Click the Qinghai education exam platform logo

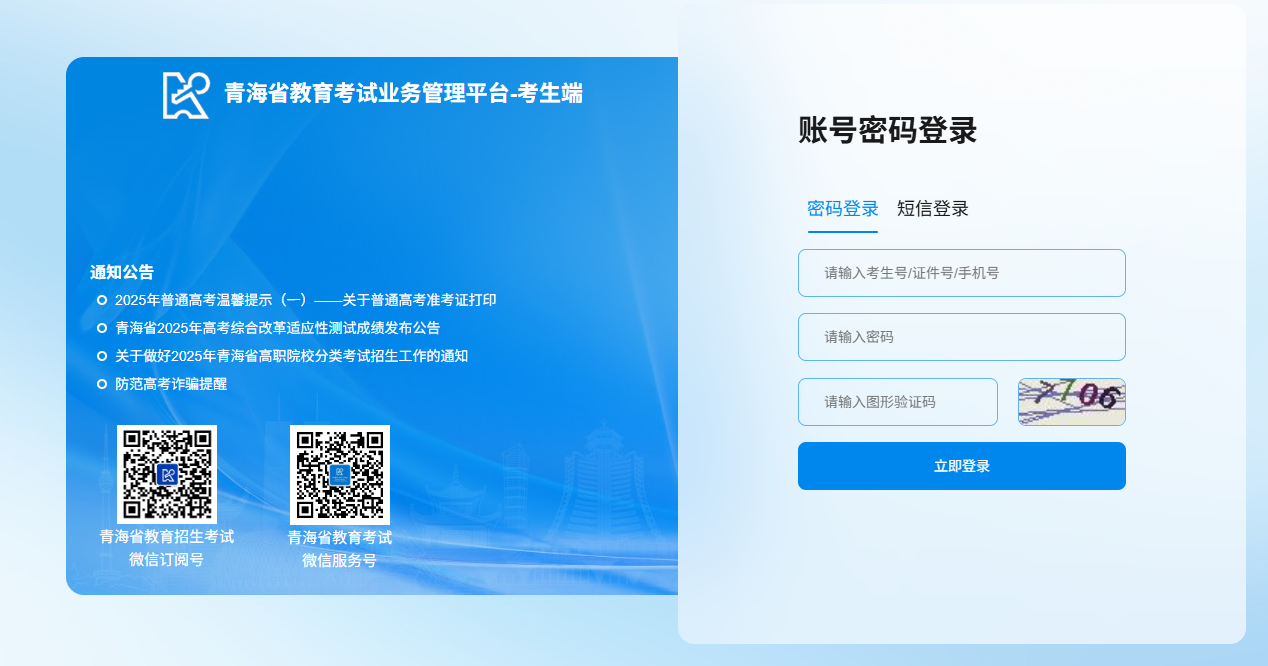tap(186, 95)
